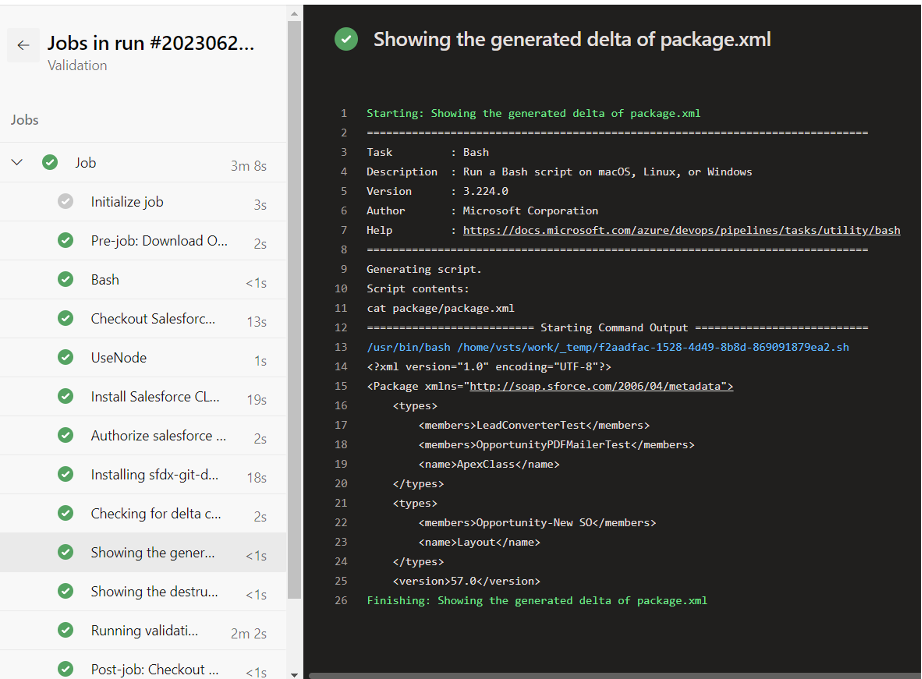Open the Pre-job: Download step log
The image size is (922, 679).
point(143,240)
